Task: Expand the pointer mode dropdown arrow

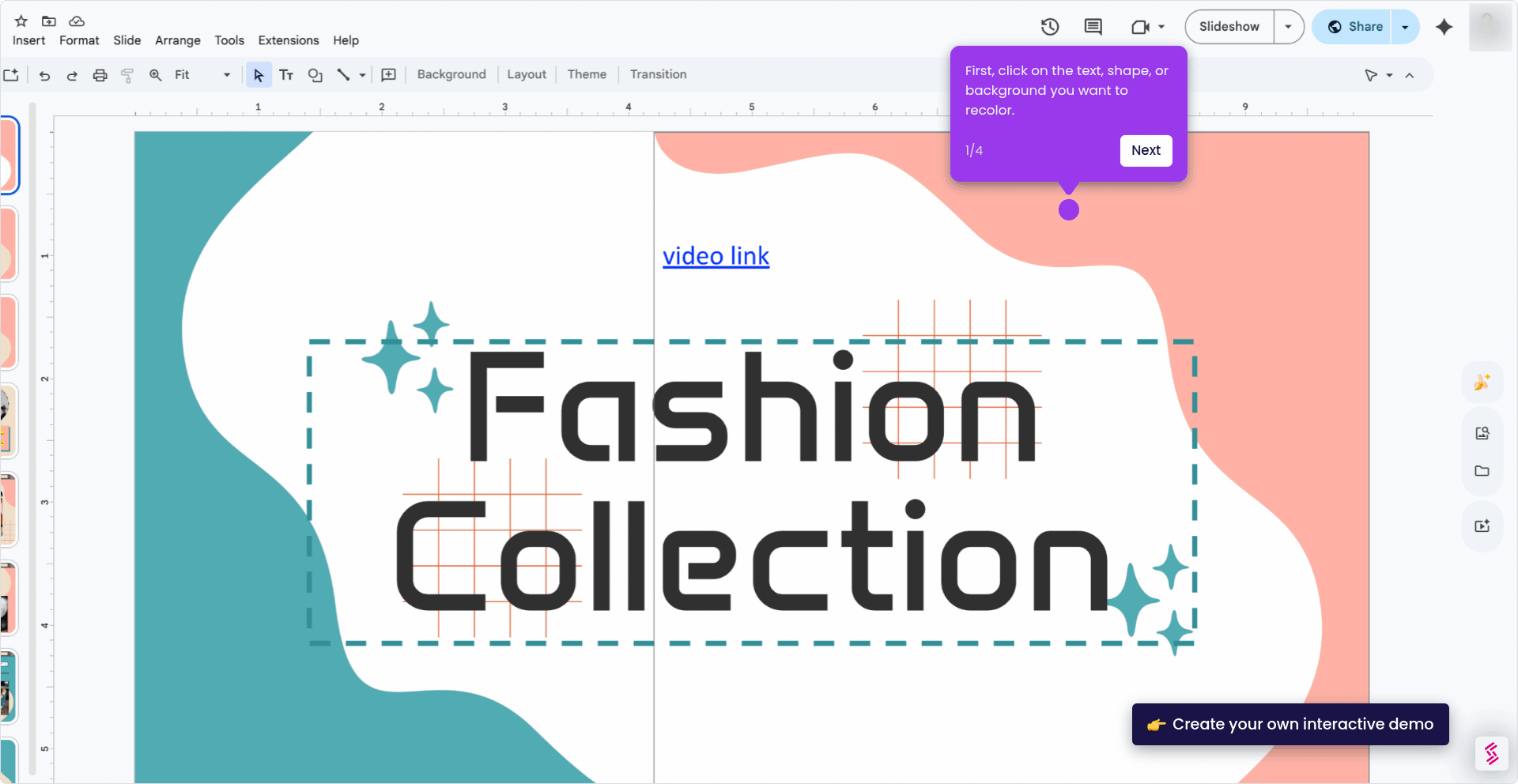Action: point(1389,76)
